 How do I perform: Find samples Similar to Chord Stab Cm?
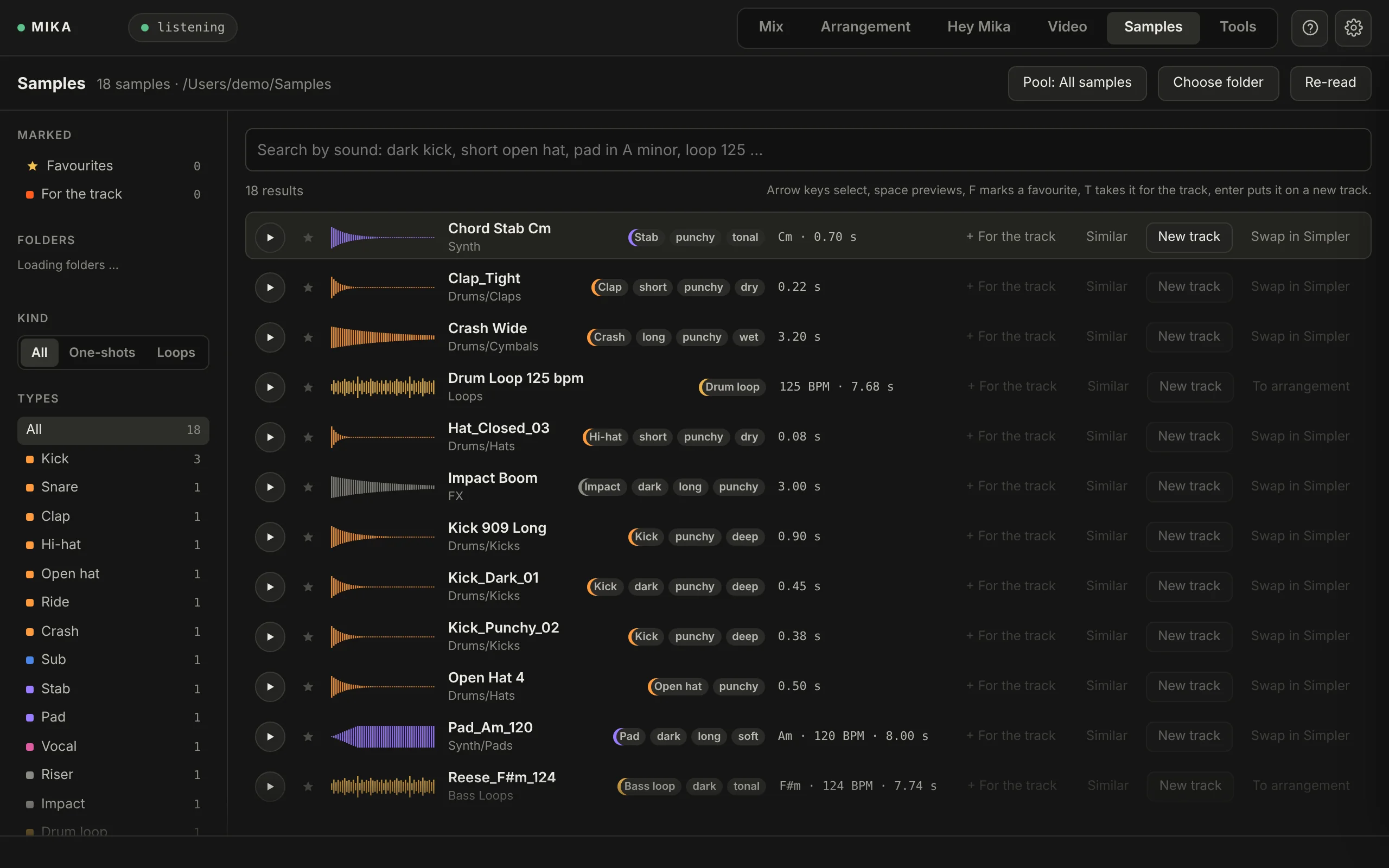1106,237
